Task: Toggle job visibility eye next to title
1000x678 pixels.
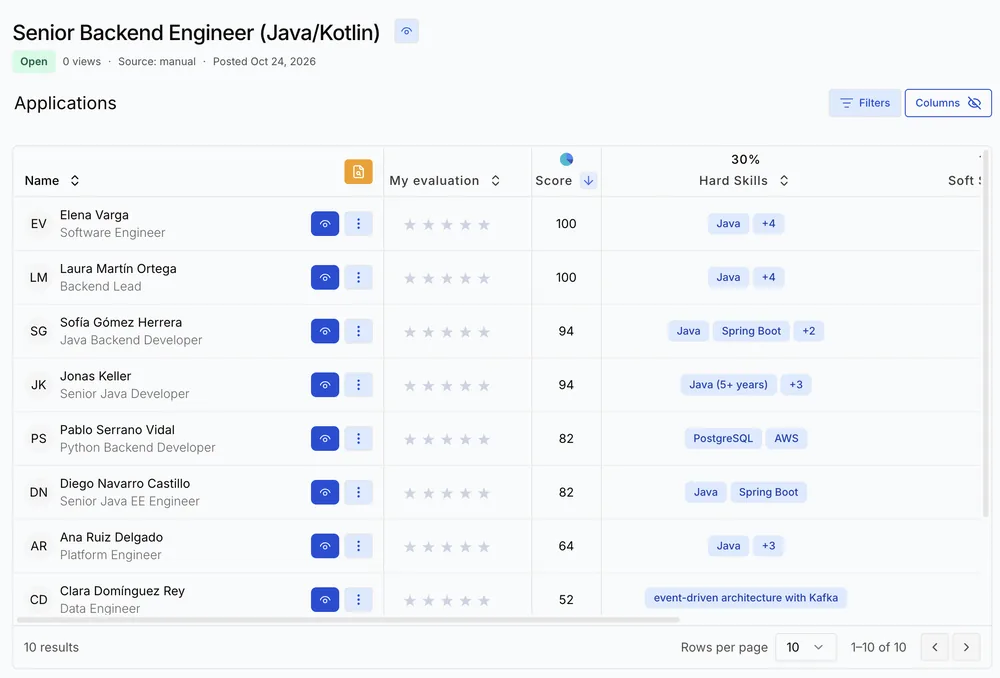Action: coord(406,31)
